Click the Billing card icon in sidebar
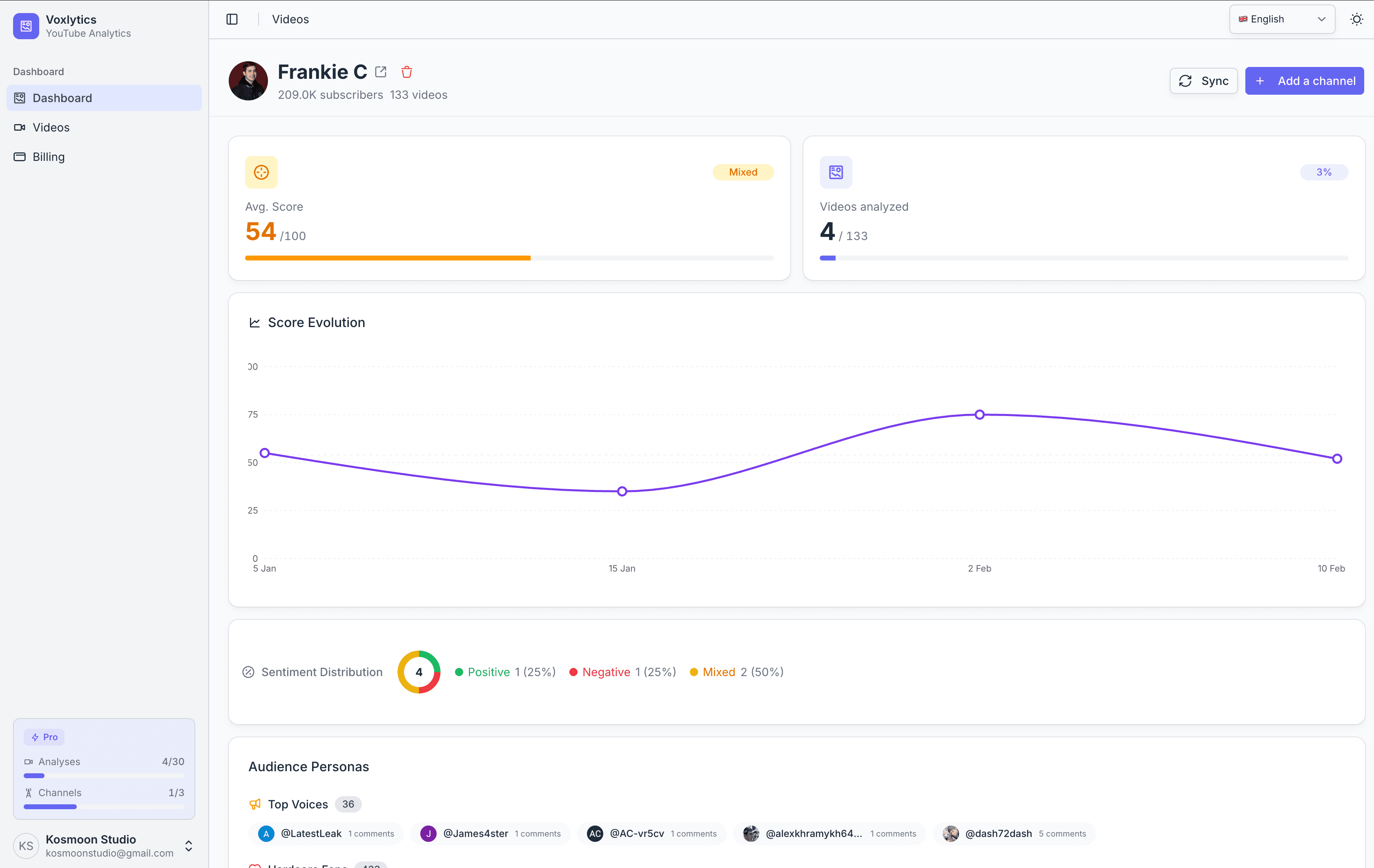 (20, 156)
